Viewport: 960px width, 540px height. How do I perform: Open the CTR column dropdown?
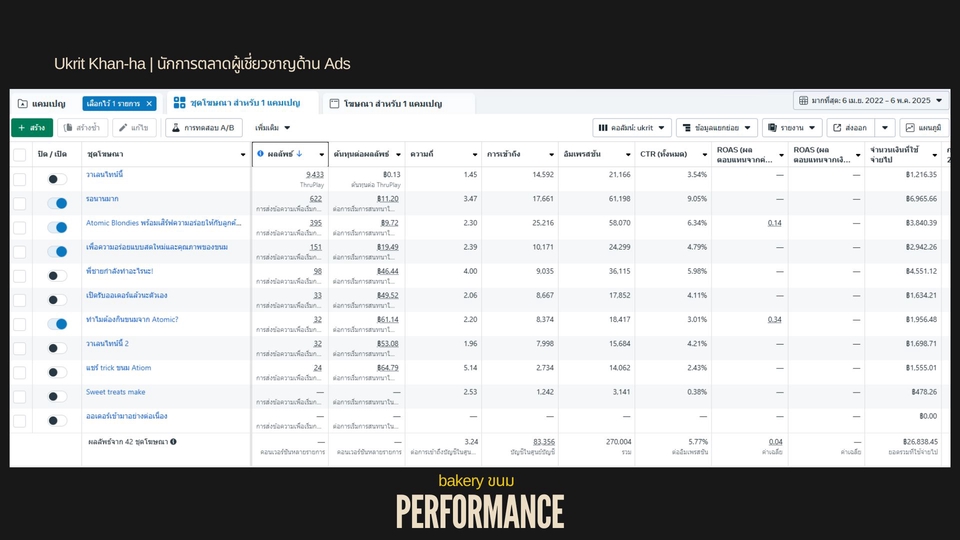click(704, 154)
